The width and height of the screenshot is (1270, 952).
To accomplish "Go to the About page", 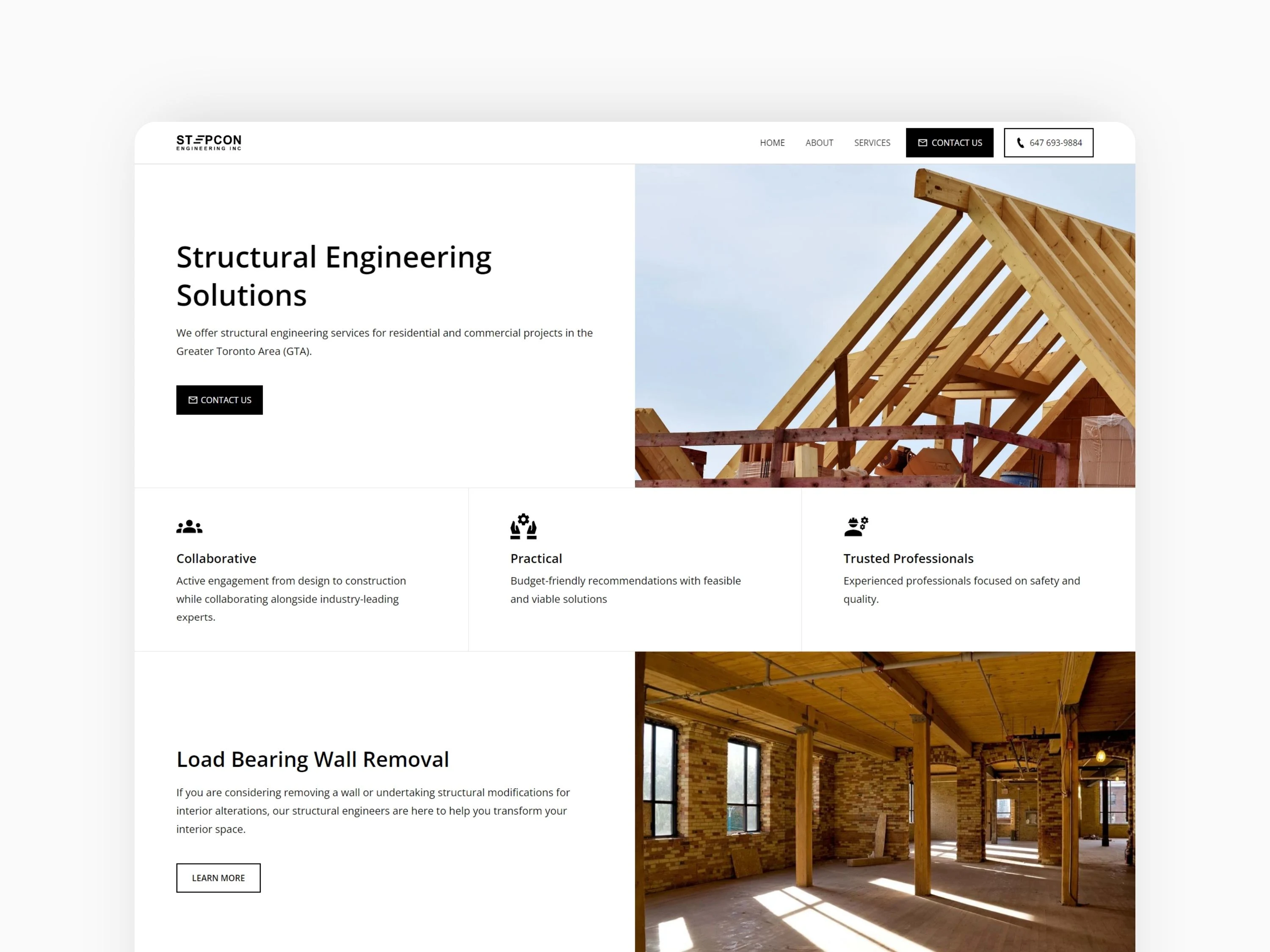I will [x=819, y=143].
